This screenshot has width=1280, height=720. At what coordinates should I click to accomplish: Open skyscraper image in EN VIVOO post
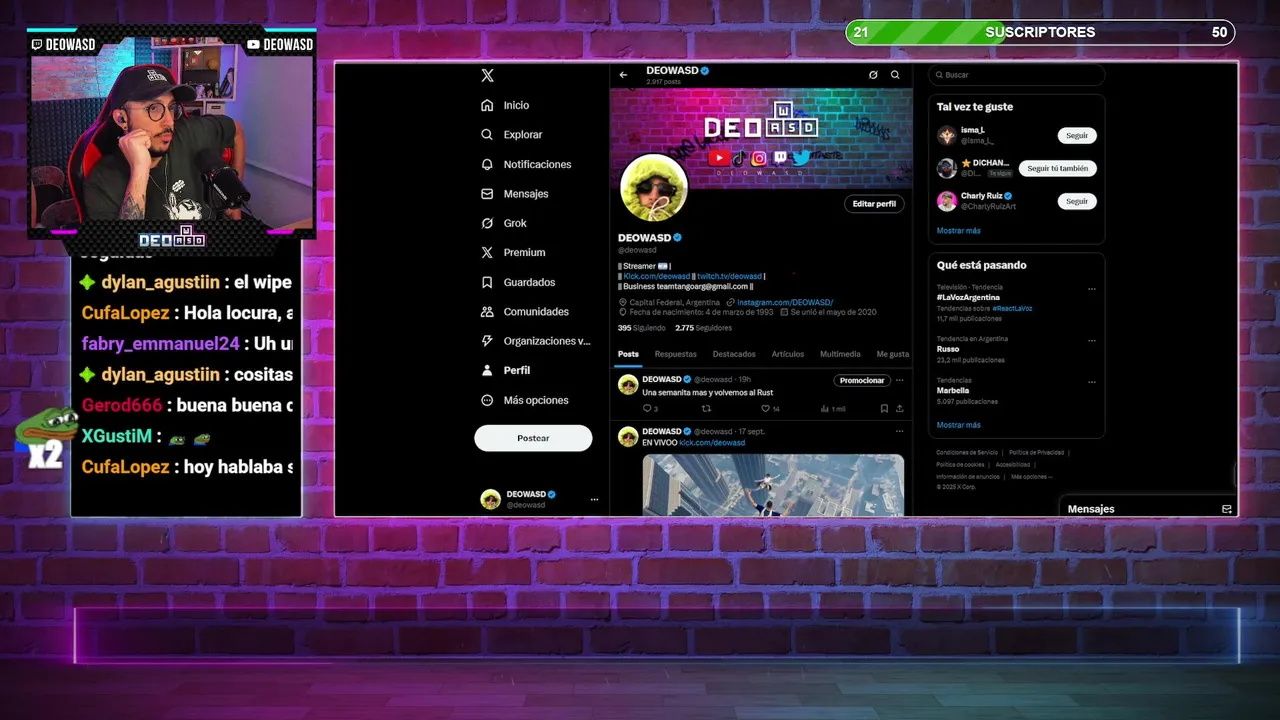(x=773, y=486)
